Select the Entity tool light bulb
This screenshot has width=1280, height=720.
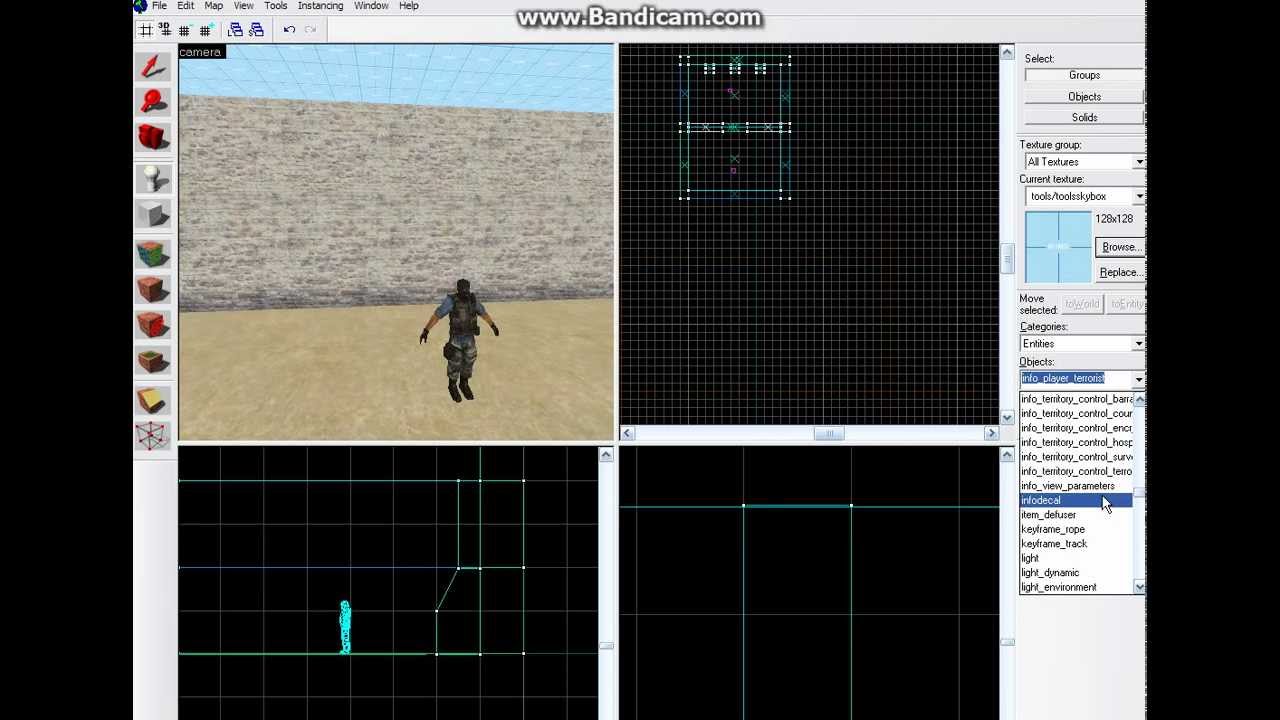click(153, 180)
